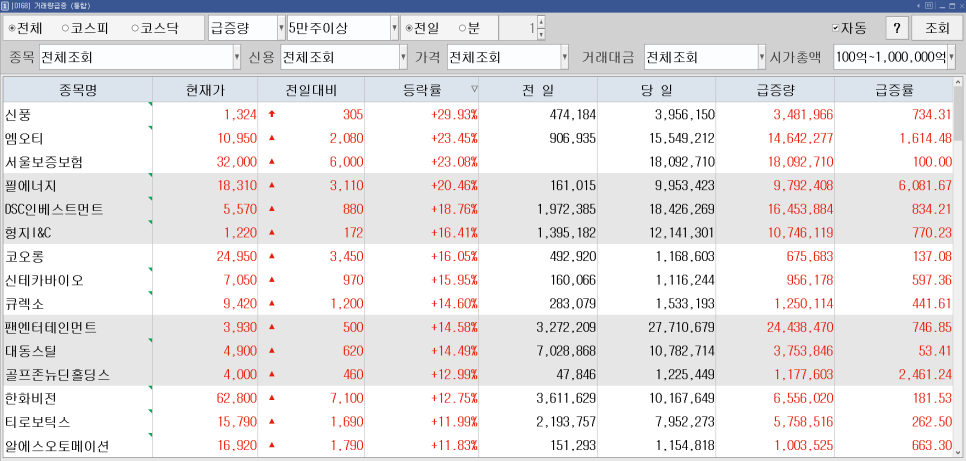Open help with the ? button
Viewport: 966px width, 461px height.
[x=897, y=28]
